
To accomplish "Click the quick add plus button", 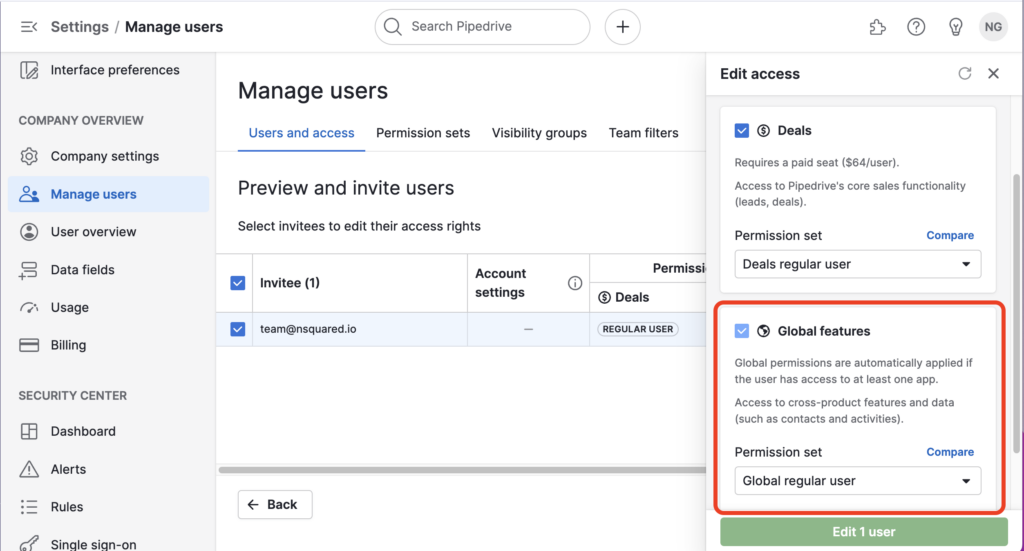I will tap(622, 27).
